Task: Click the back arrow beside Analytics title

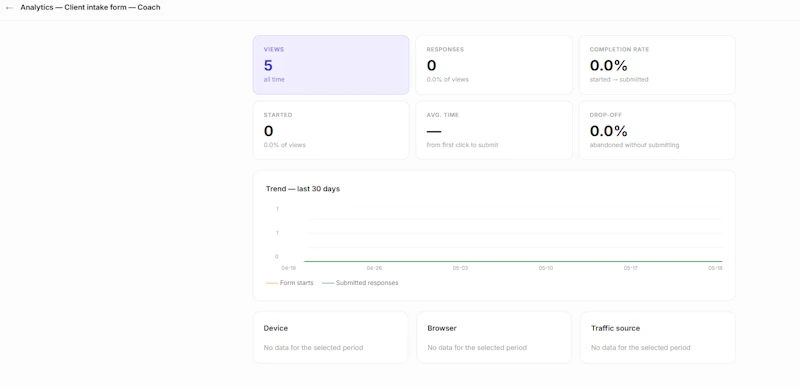Action: [x=9, y=8]
